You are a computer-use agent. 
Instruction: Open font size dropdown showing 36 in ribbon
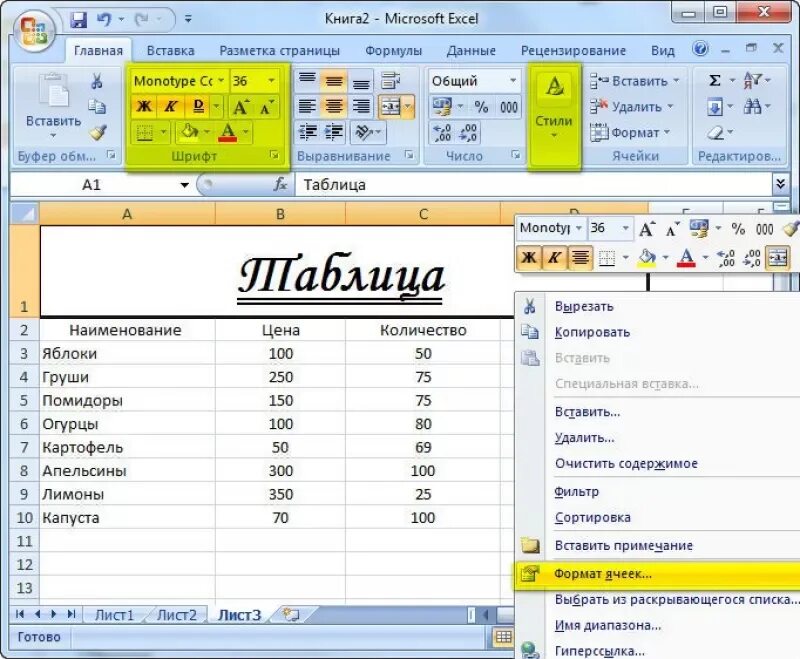[x=271, y=81]
